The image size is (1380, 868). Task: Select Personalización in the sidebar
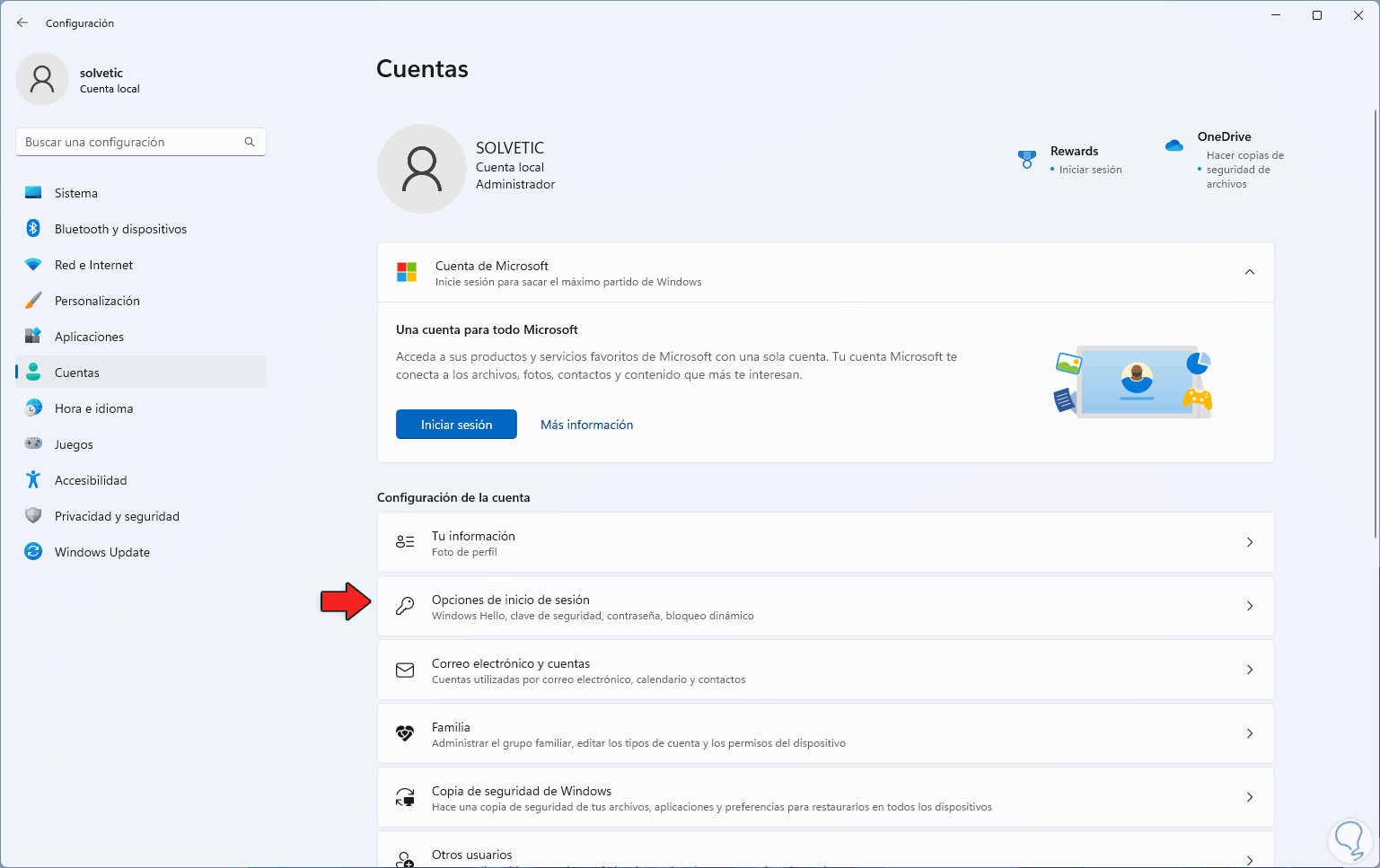(141, 301)
